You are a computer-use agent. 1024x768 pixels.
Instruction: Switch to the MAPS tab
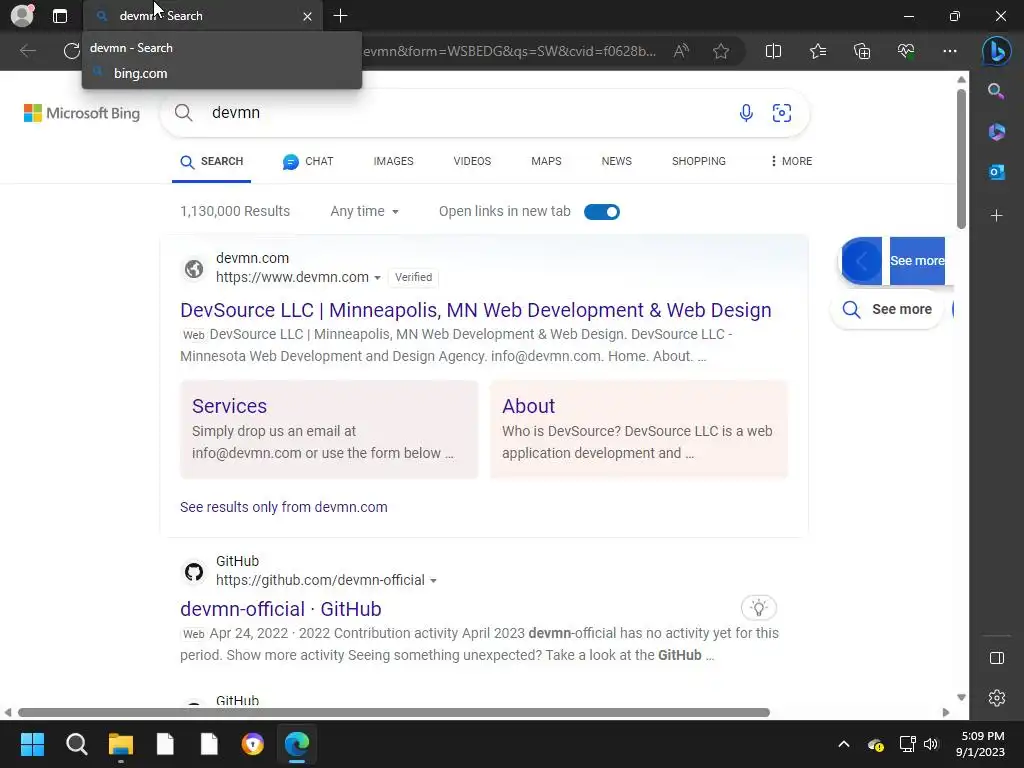pos(546,161)
